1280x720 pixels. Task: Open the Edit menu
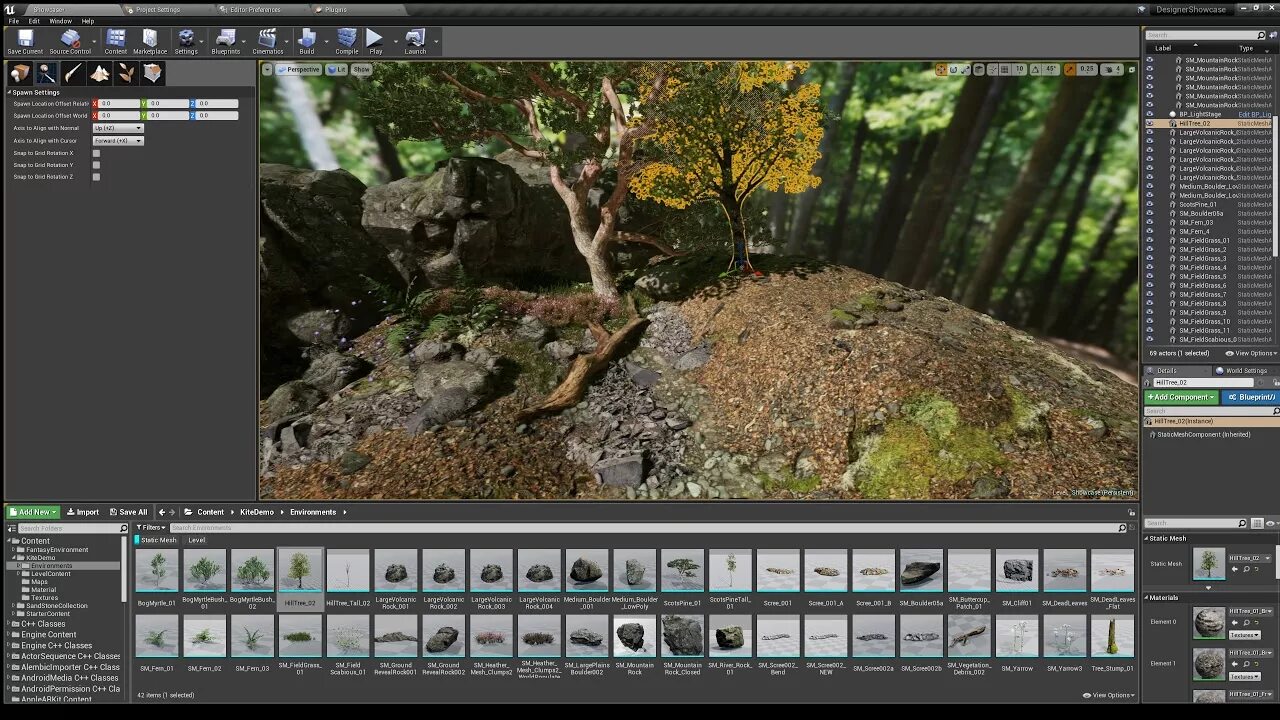pyautogui.click(x=34, y=21)
